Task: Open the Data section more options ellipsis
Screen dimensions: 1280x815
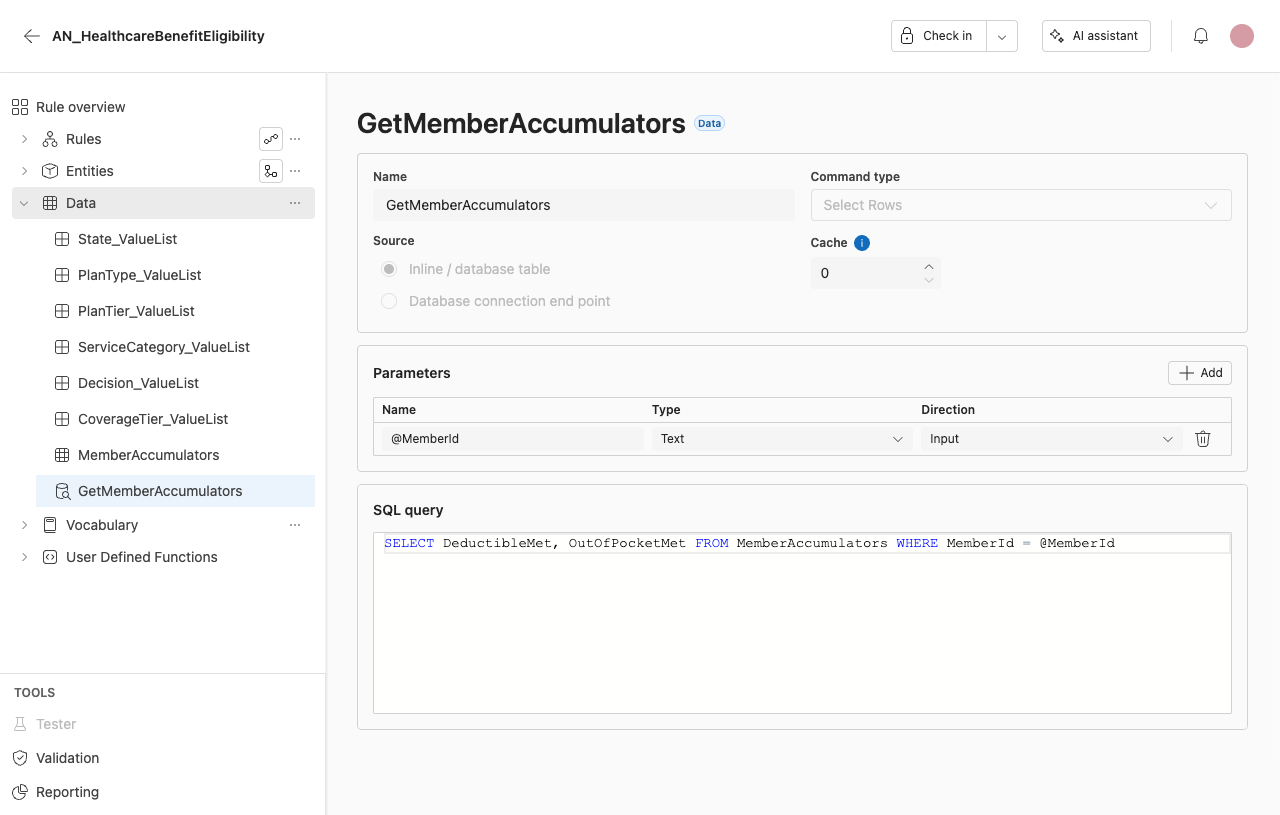Action: pyautogui.click(x=295, y=203)
